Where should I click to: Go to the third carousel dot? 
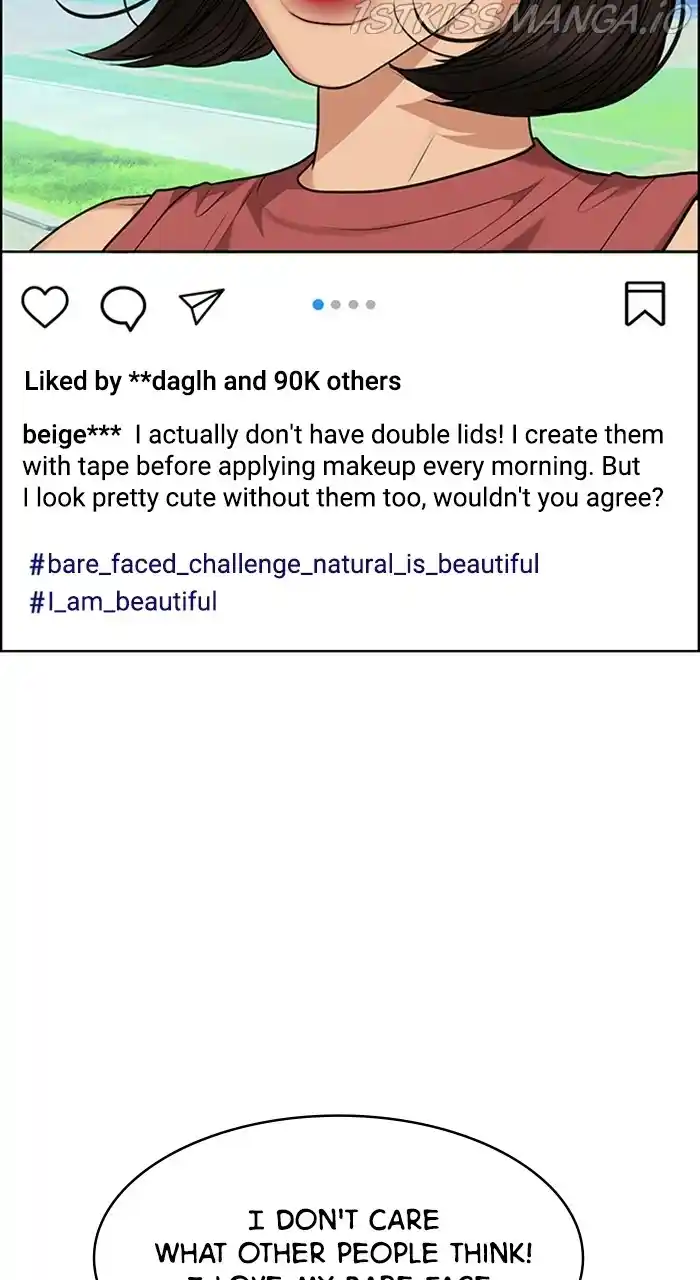tap(353, 304)
